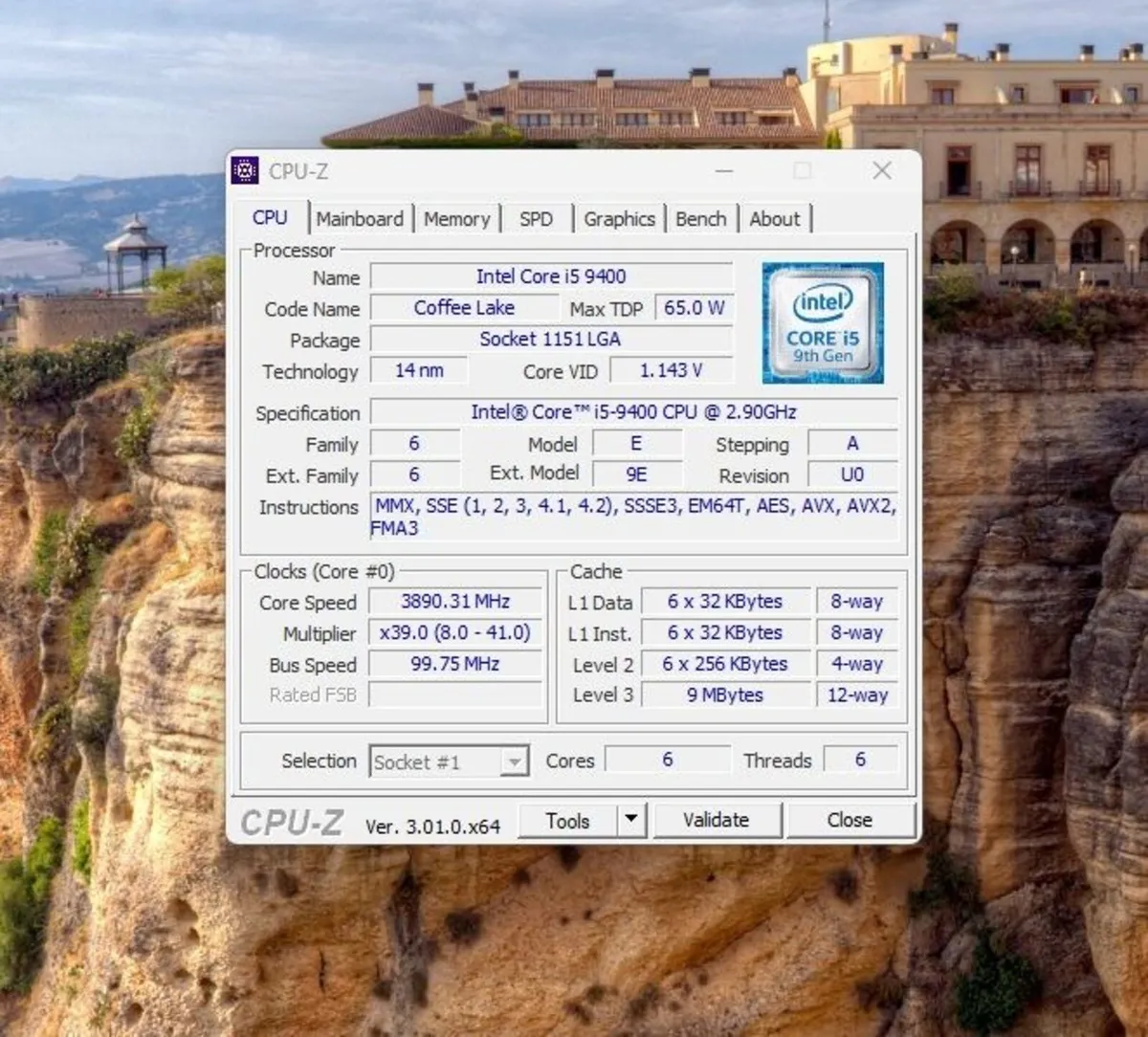This screenshot has width=1148, height=1037.
Task: Expand the Tools button dropdown arrow
Action: 630,820
